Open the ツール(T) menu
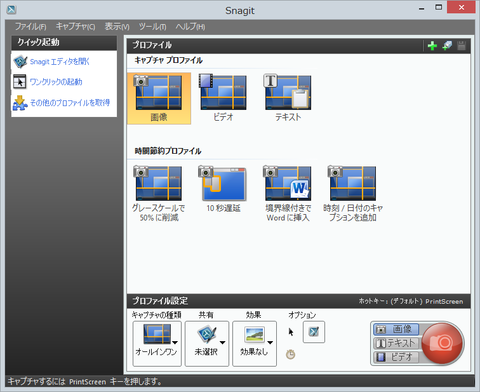Screen dimensions: 480x392 pos(152,27)
